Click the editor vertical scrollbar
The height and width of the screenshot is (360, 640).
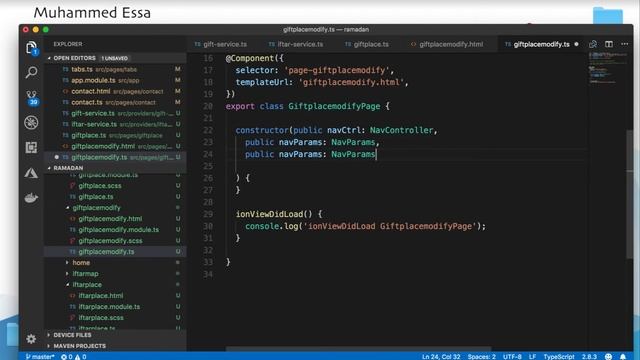[630, 194]
